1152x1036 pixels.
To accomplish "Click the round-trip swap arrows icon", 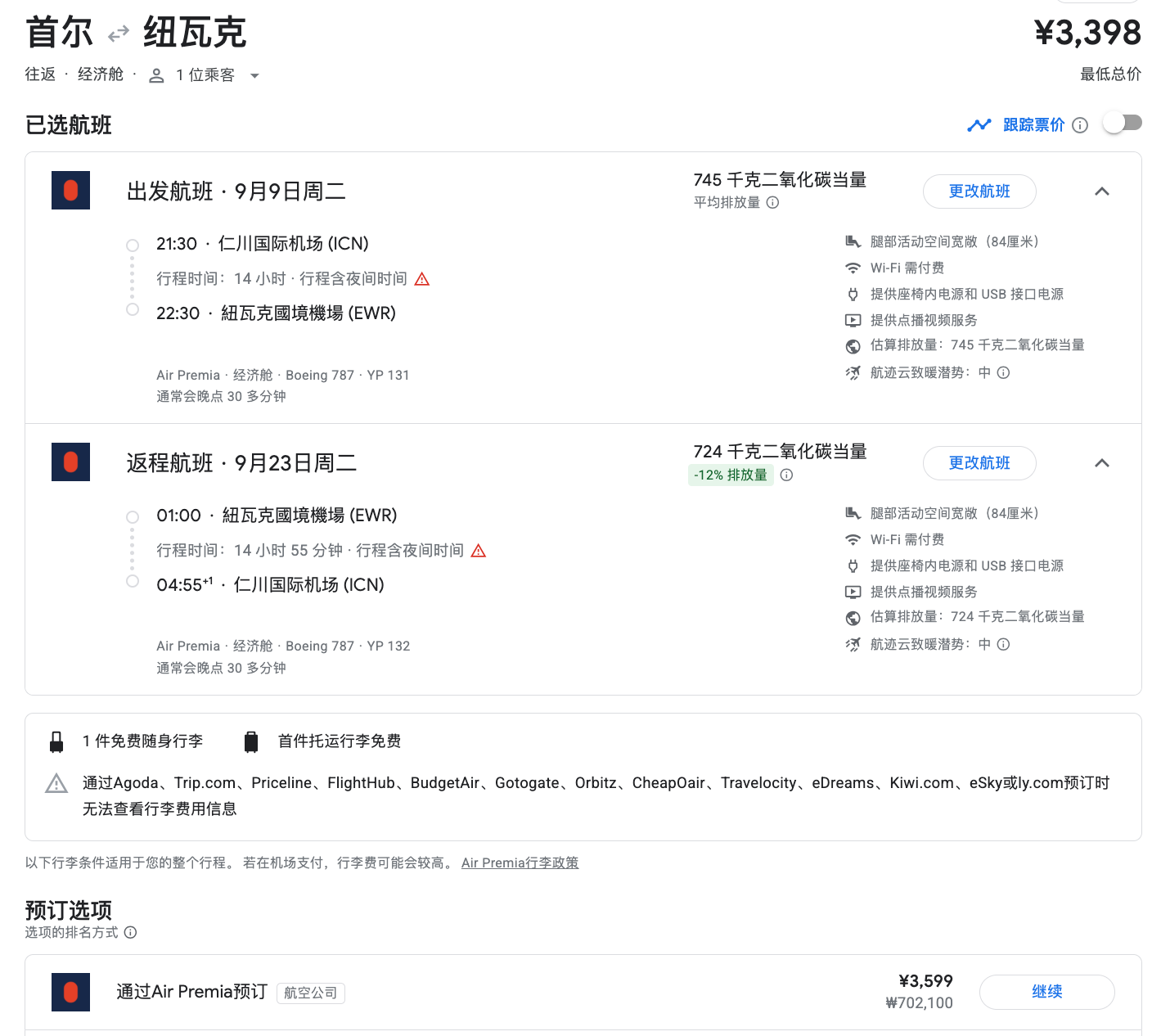I will tap(119, 34).
